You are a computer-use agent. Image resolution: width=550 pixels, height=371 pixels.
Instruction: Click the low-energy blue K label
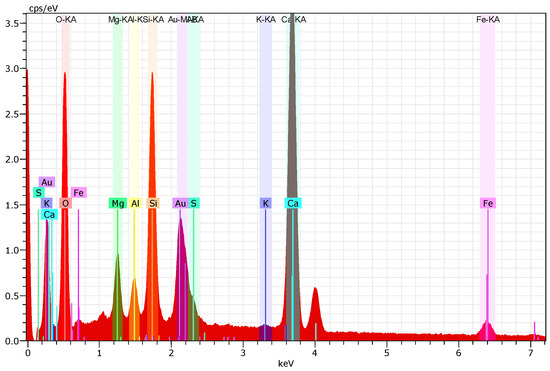tap(46, 203)
